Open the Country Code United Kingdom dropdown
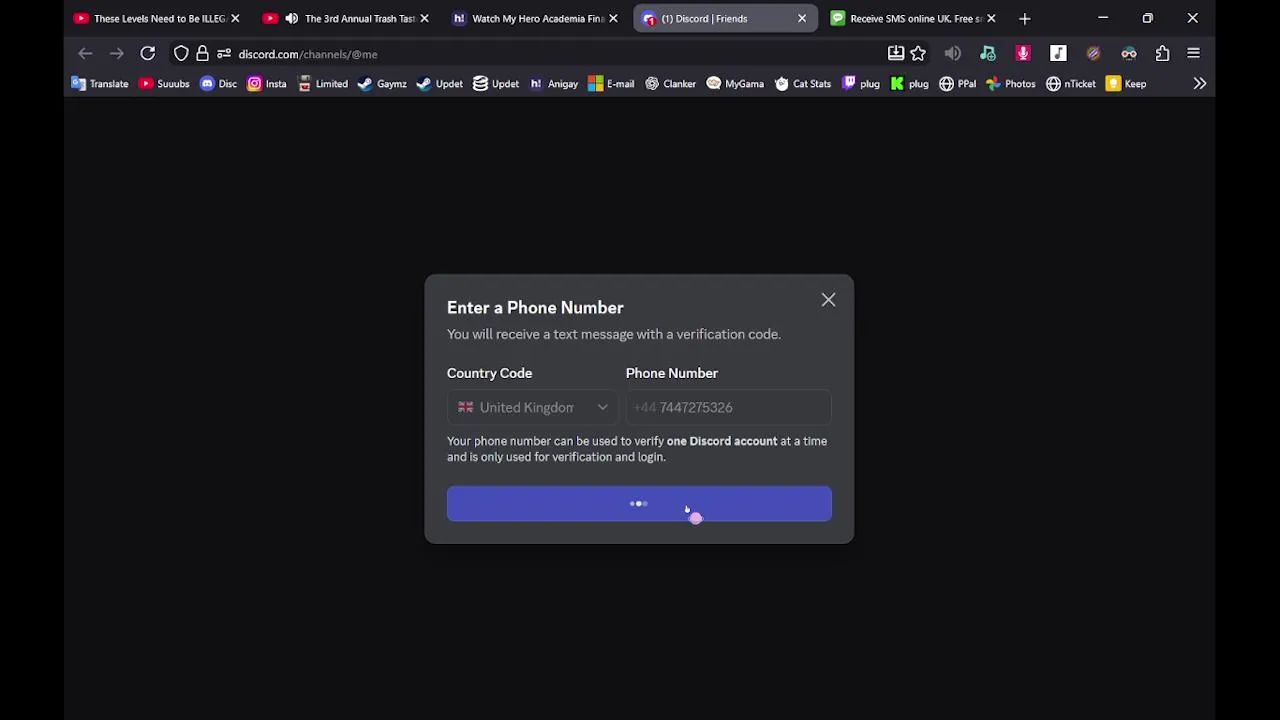This screenshot has height=720, width=1280. (x=532, y=407)
